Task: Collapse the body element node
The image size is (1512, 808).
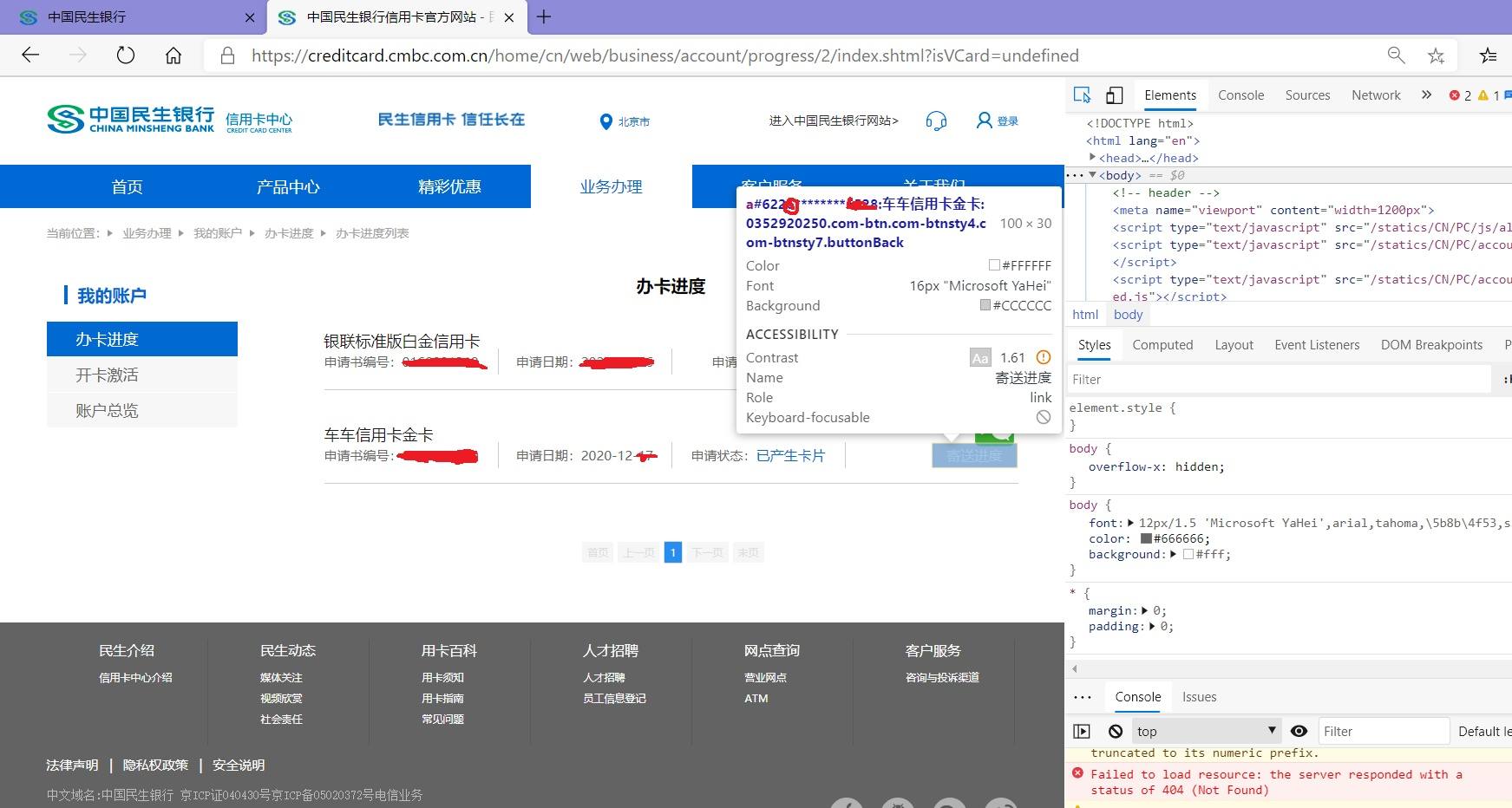Action: (x=1093, y=175)
